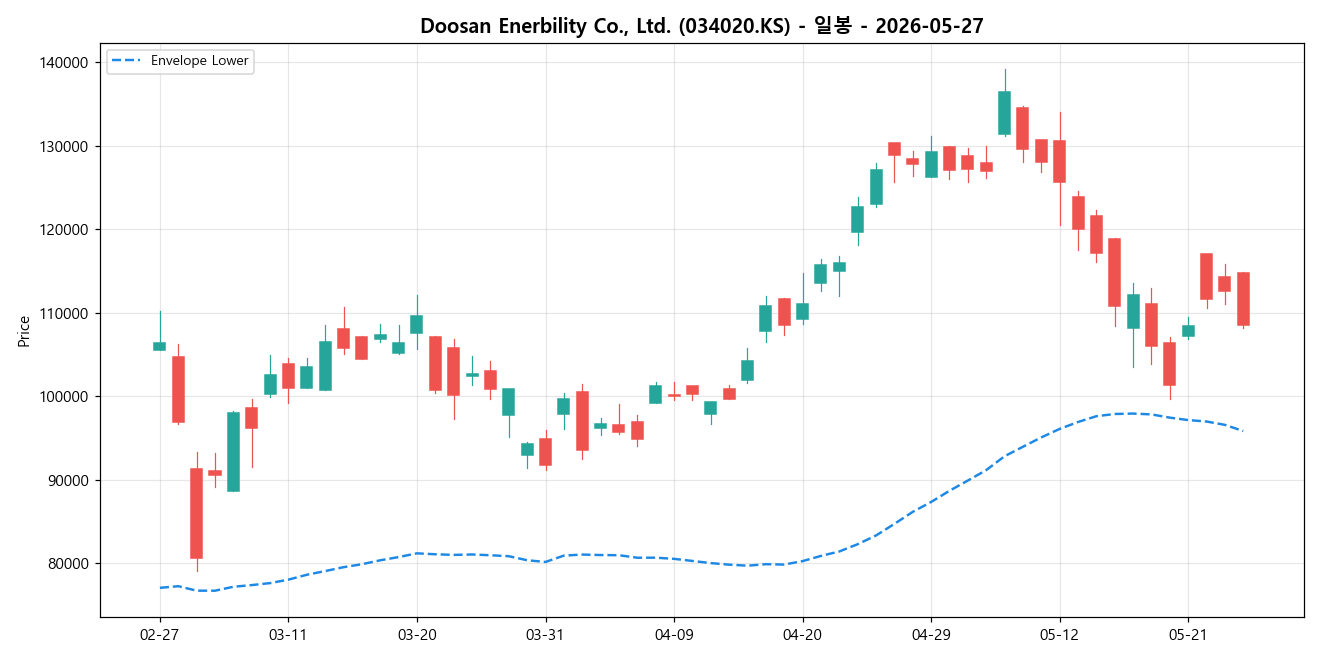Viewport: 1320px width, 660px height.
Task: Click the last red candle on the right
Action: [1243, 299]
